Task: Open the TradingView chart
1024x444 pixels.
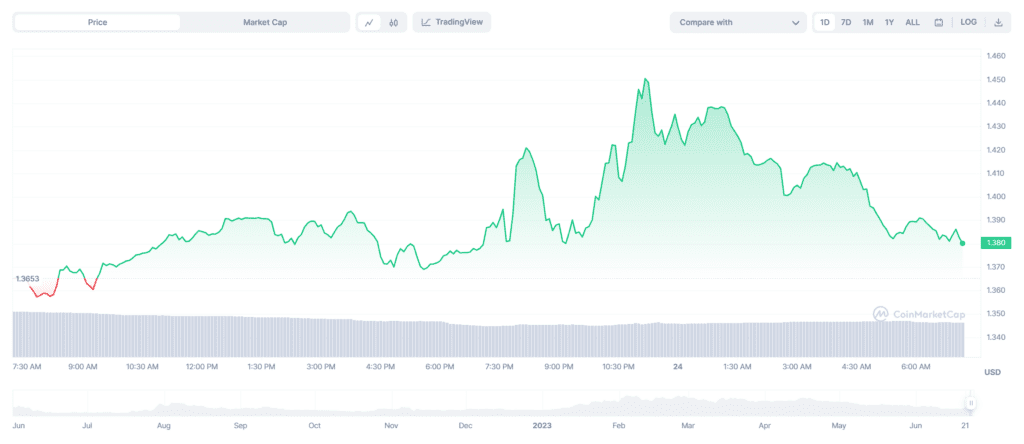Action: 452,22
